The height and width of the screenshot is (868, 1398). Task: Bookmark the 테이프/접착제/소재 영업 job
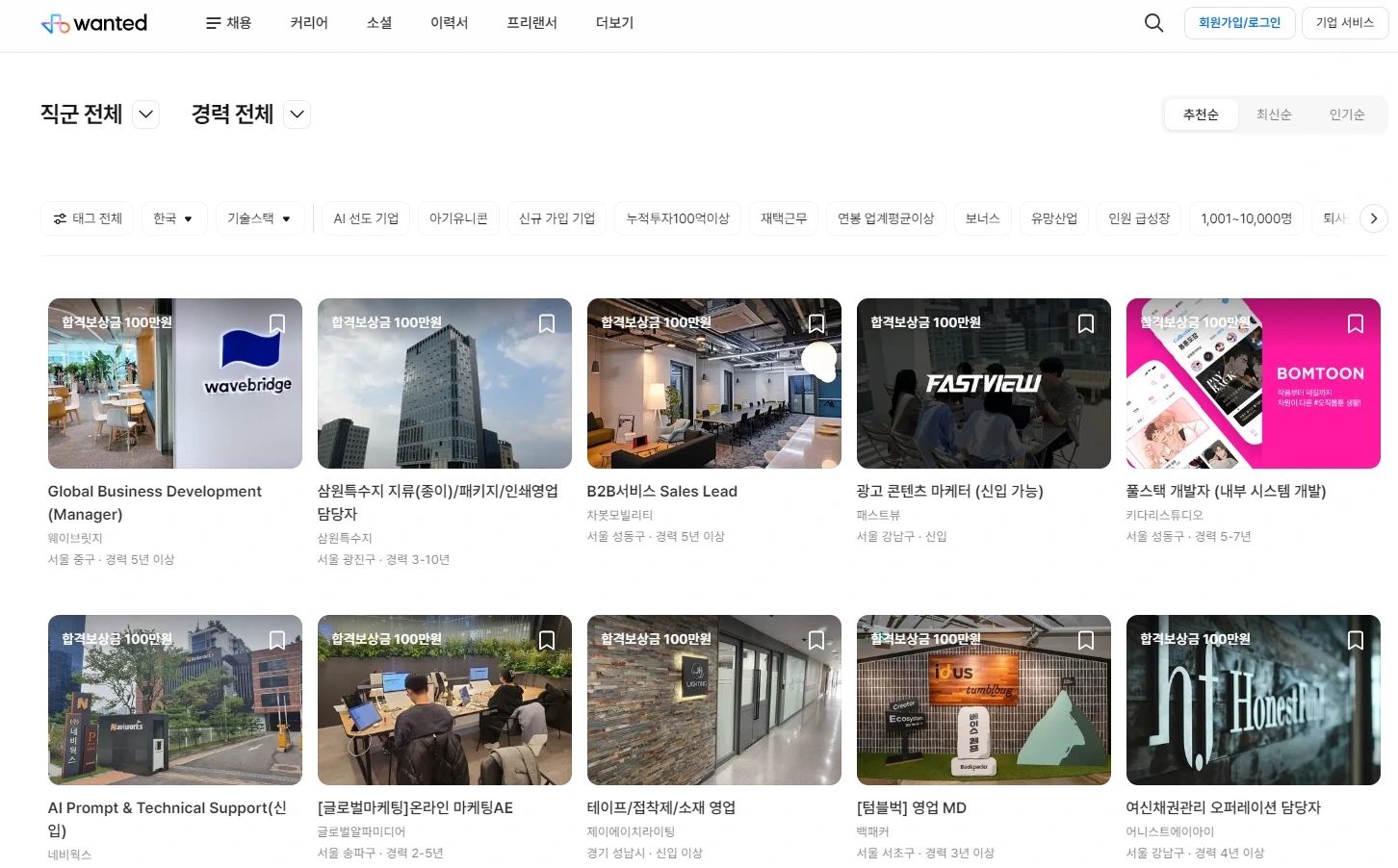(x=816, y=640)
